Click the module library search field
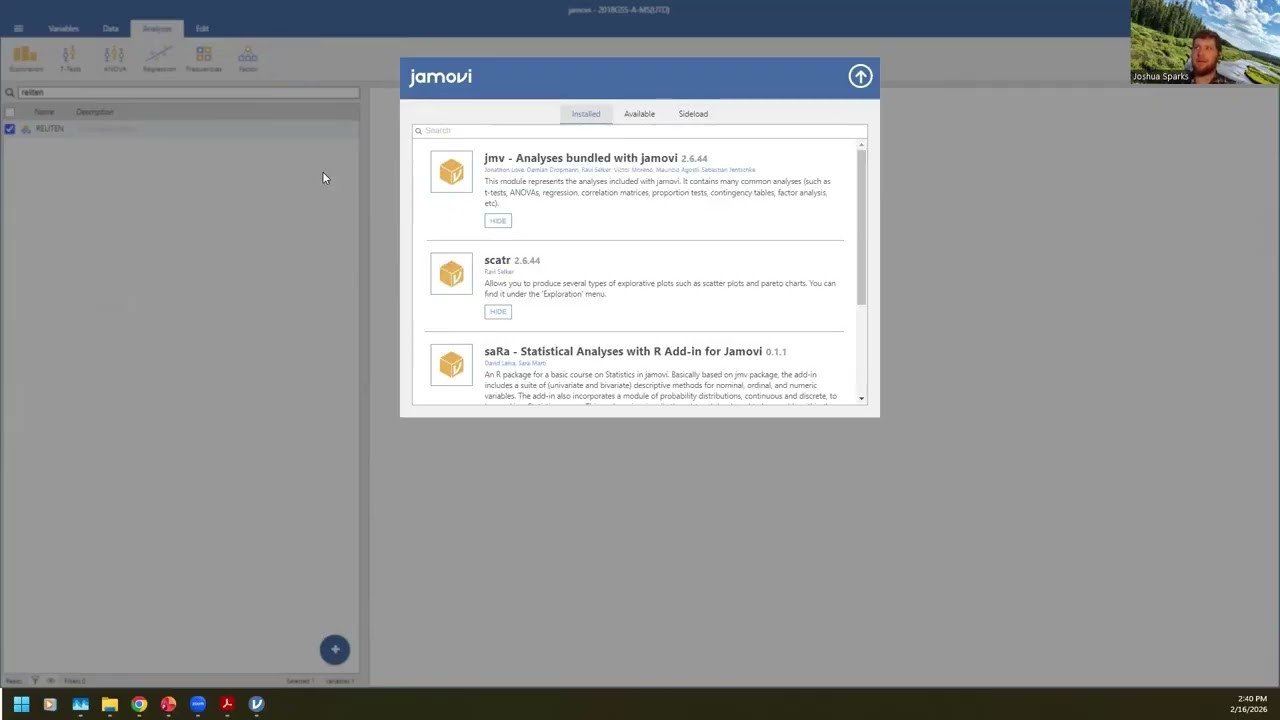The image size is (1280, 720). pos(640,131)
